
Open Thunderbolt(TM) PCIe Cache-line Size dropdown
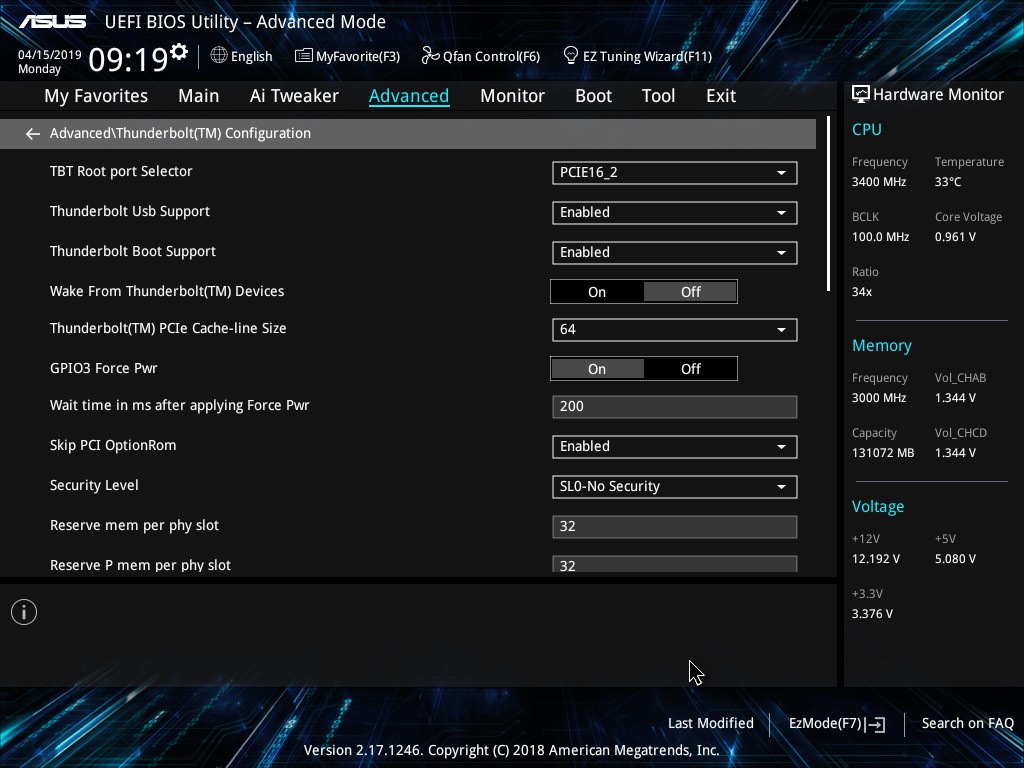675,330
